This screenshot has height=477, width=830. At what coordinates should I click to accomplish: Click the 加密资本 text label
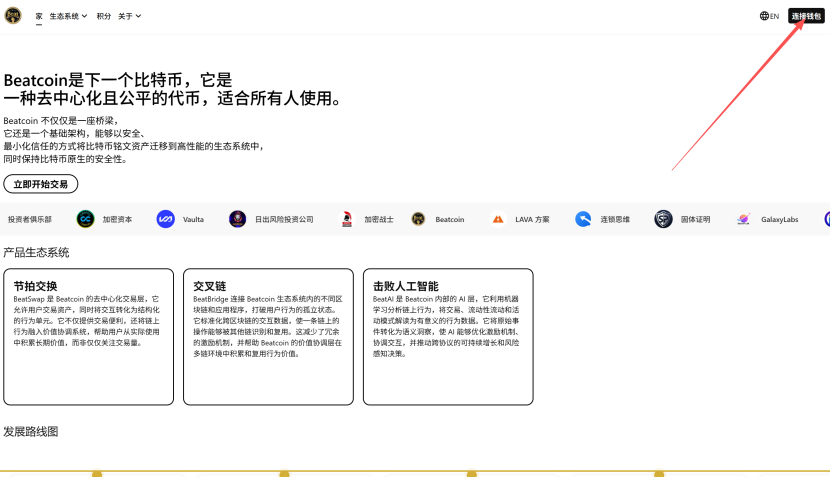click(118, 219)
